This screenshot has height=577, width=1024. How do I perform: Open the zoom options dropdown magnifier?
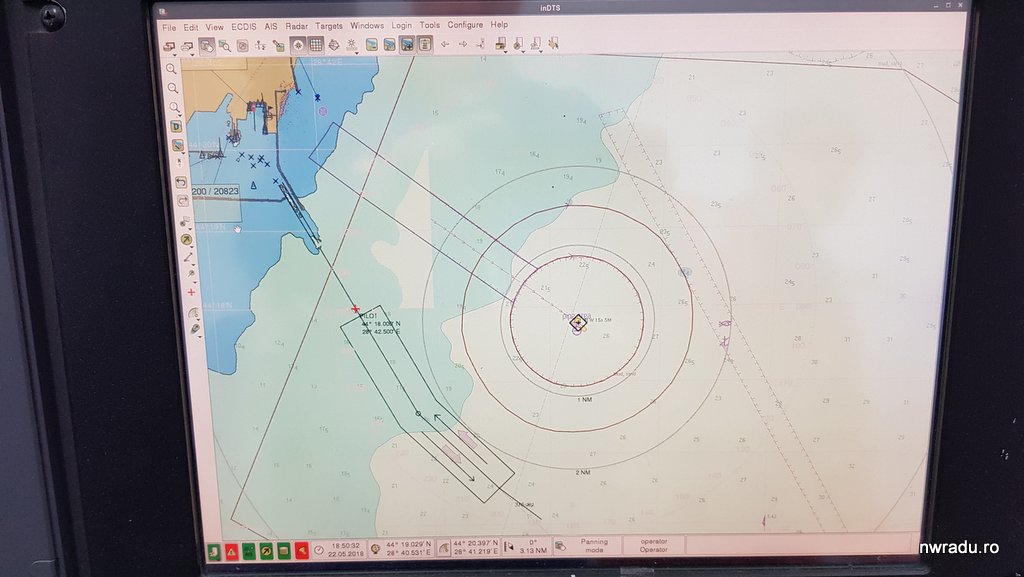click(x=175, y=107)
